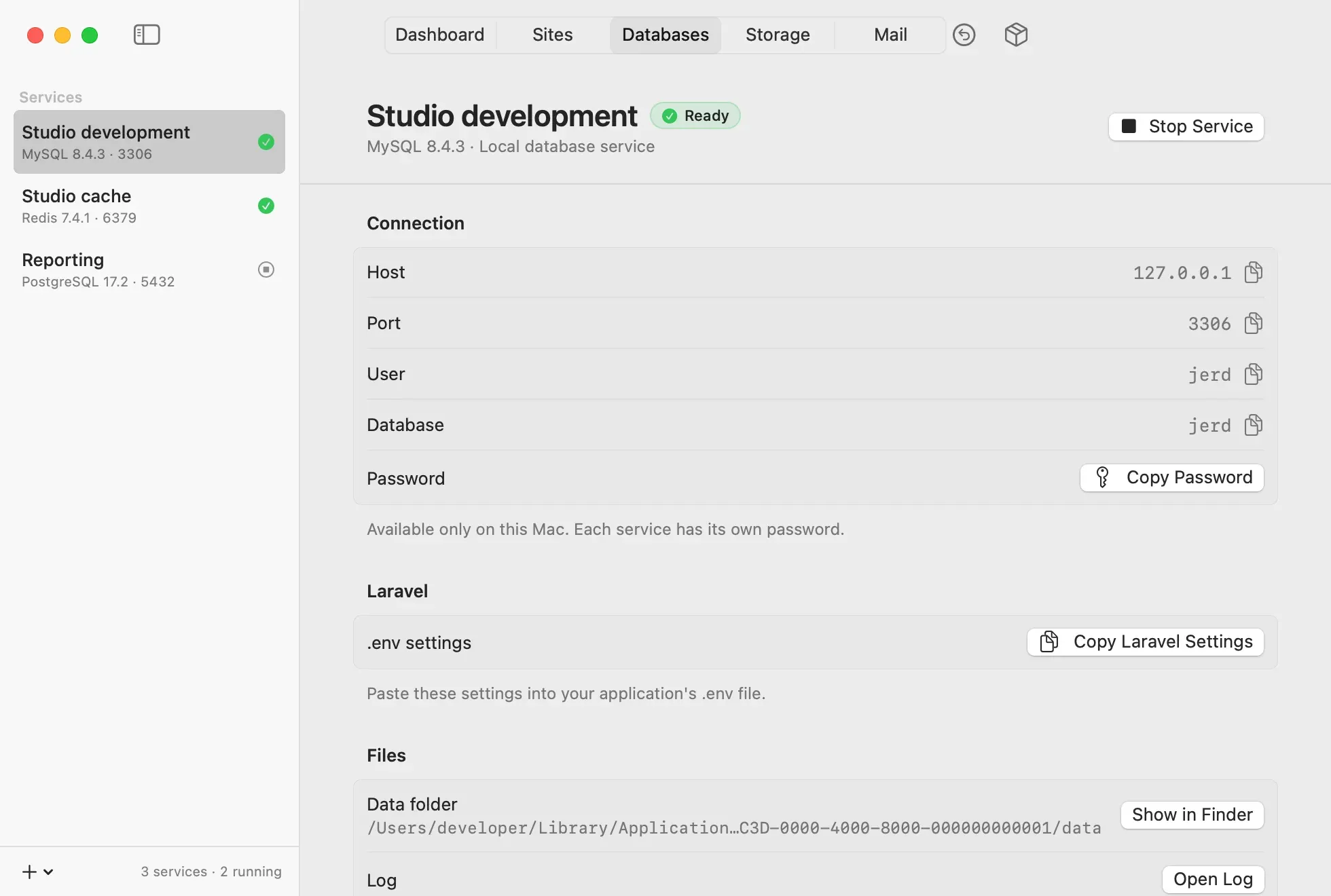Click the data folder path text
Image resolution: width=1331 pixels, height=896 pixels.
tap(734, 828)
